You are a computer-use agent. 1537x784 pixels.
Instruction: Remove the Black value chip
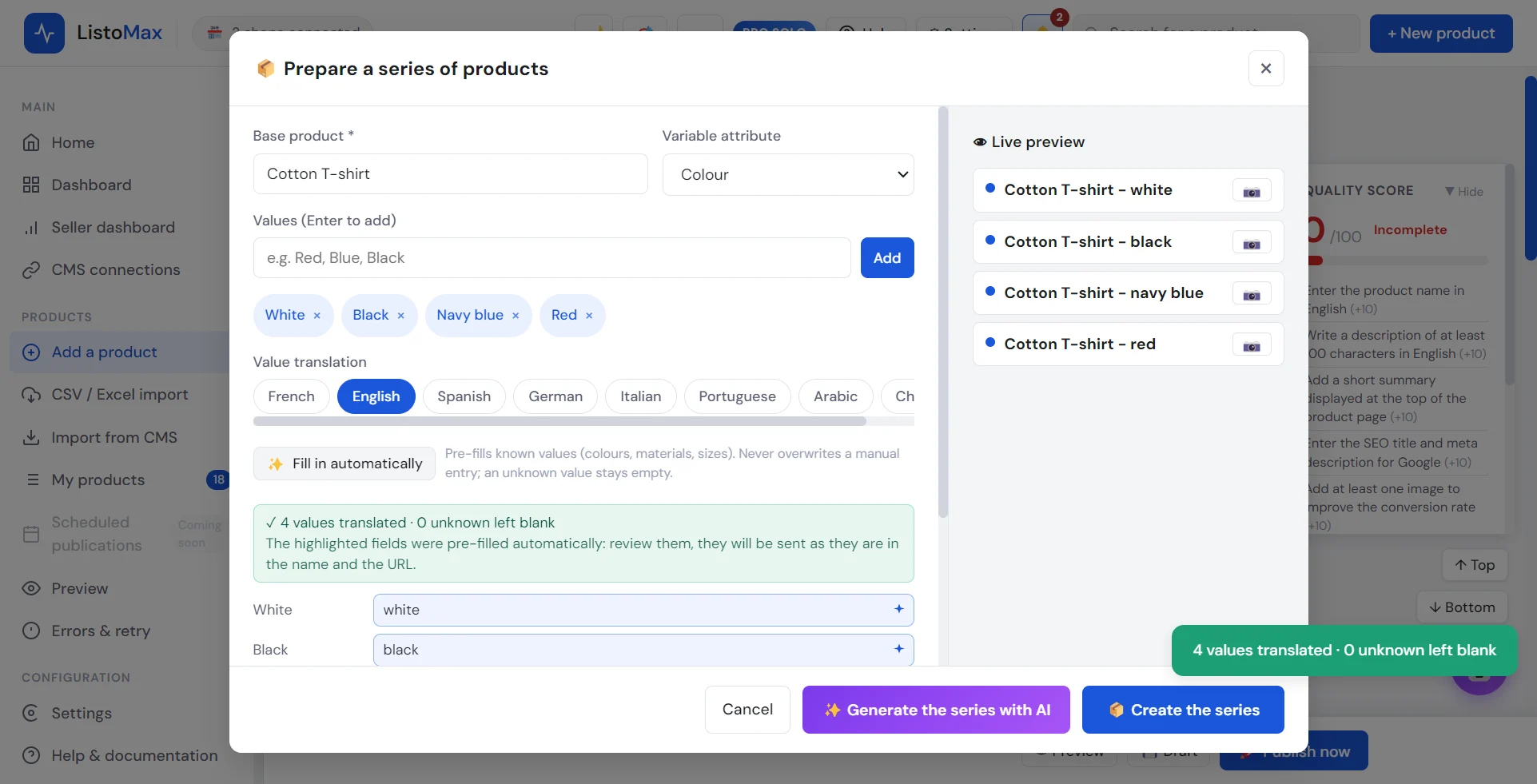tap(401, 316)
